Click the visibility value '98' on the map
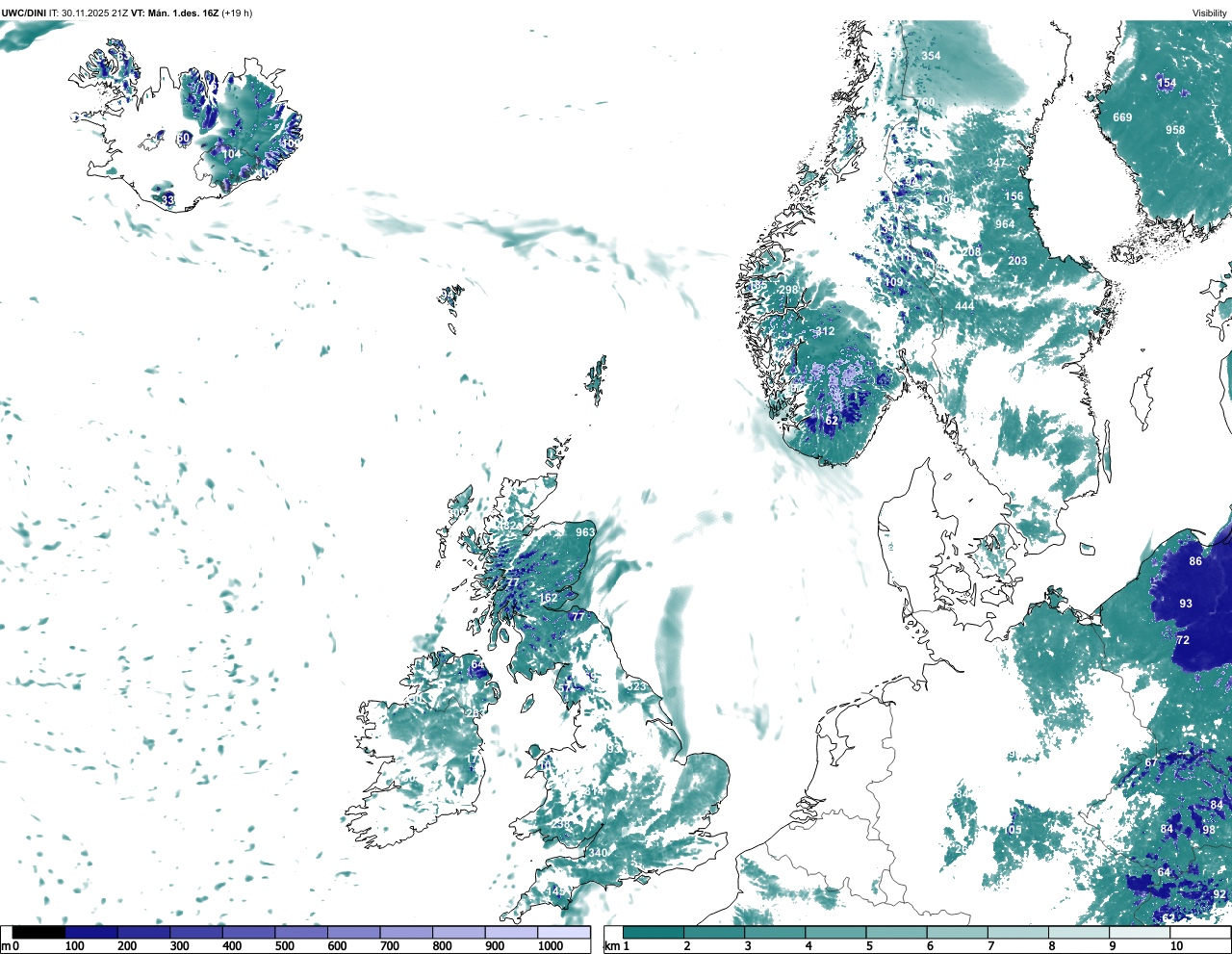Viewport: 1232px width, 954px height. 1209,830
